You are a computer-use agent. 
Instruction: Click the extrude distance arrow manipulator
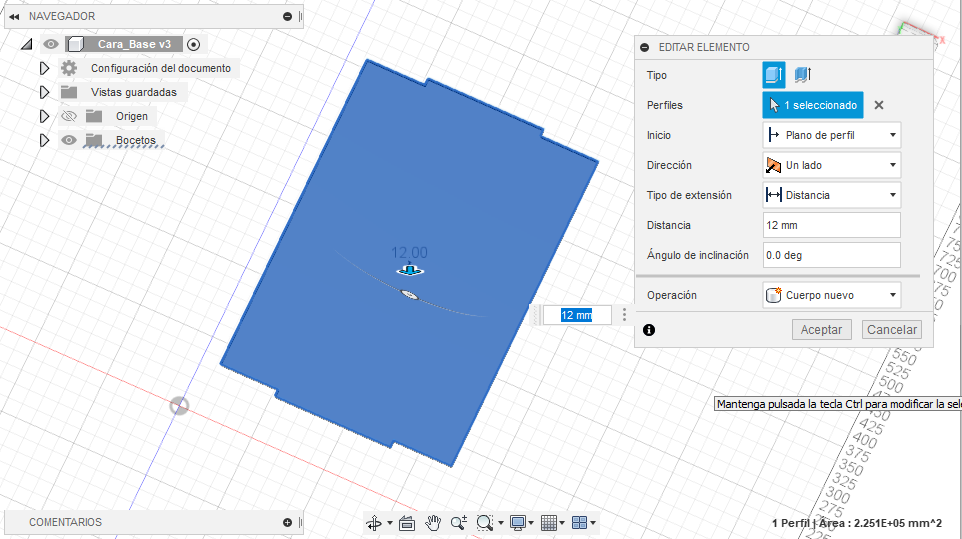(410, 269)
